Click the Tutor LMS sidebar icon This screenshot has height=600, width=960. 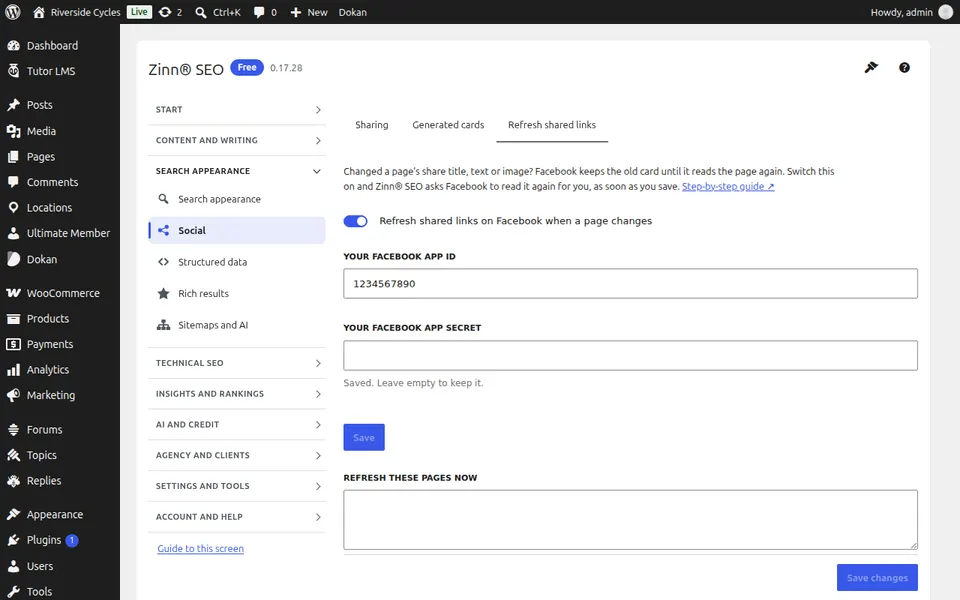pyautogui.click(x=13, y=71)
